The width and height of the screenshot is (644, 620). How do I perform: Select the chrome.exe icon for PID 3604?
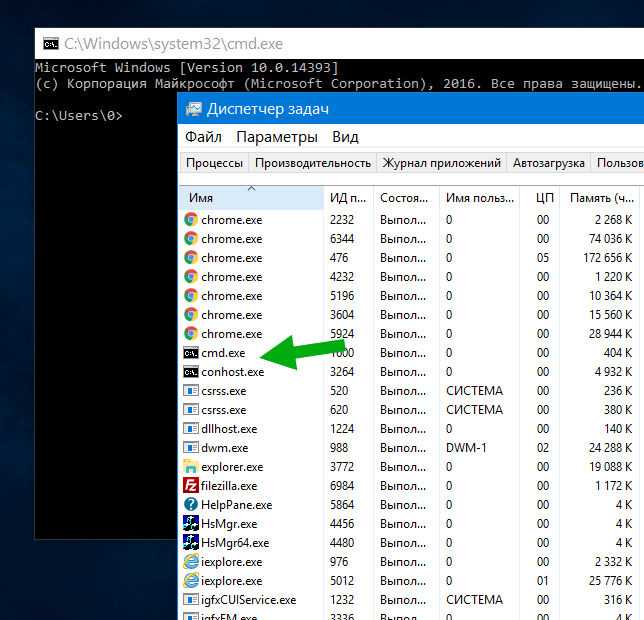pyautogui.click(x=191, y=315)
